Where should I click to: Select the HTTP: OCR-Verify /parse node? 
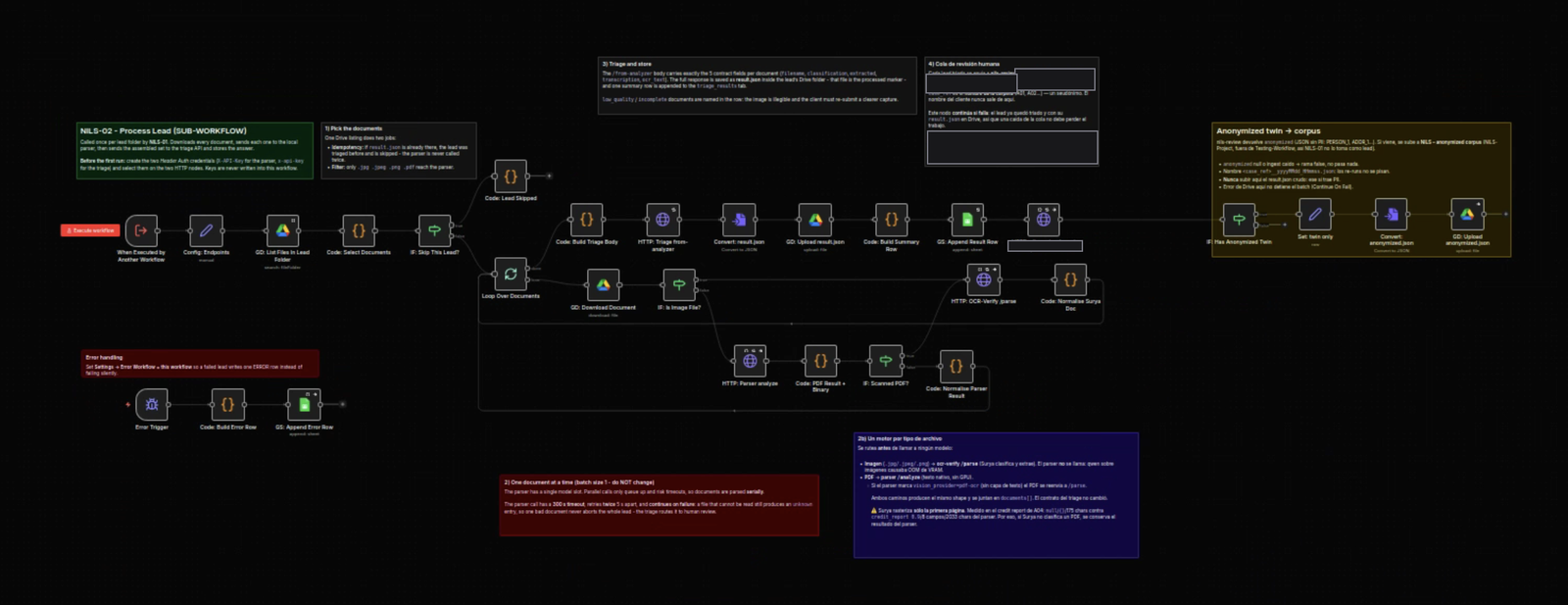(983, 279)
